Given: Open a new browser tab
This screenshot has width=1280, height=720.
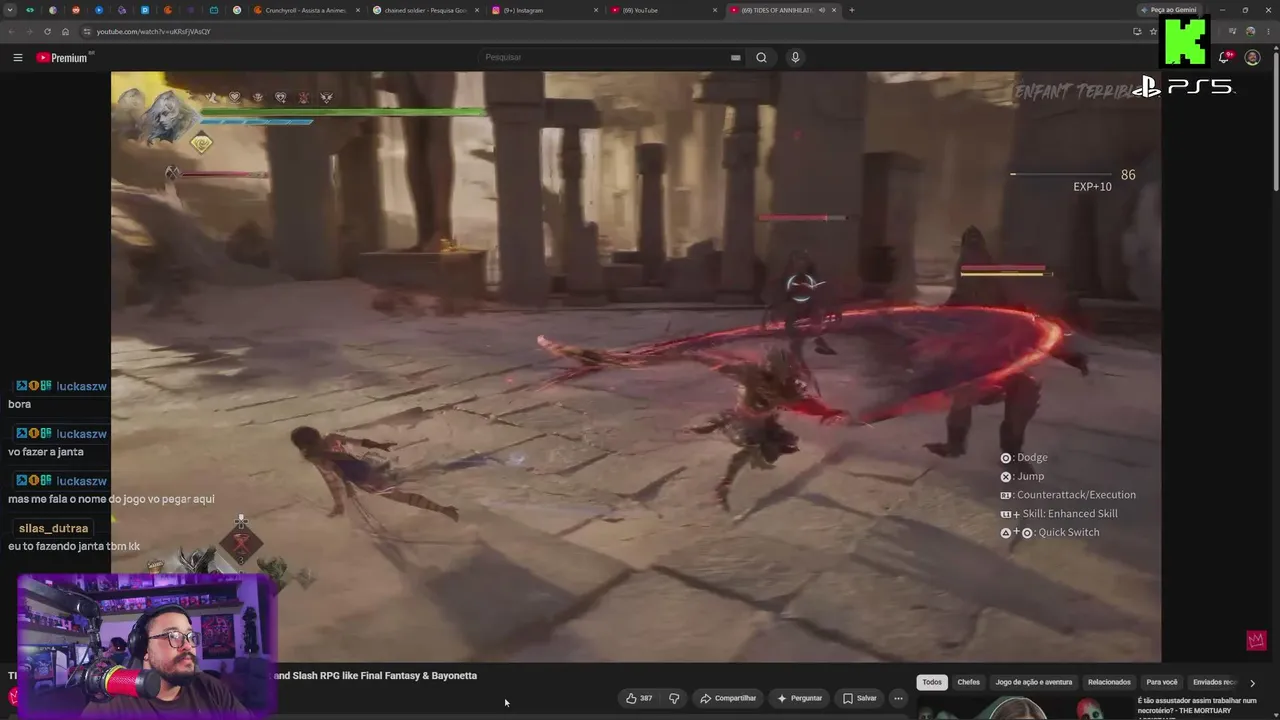Looking at the screenshot, I should coord(852,10).
